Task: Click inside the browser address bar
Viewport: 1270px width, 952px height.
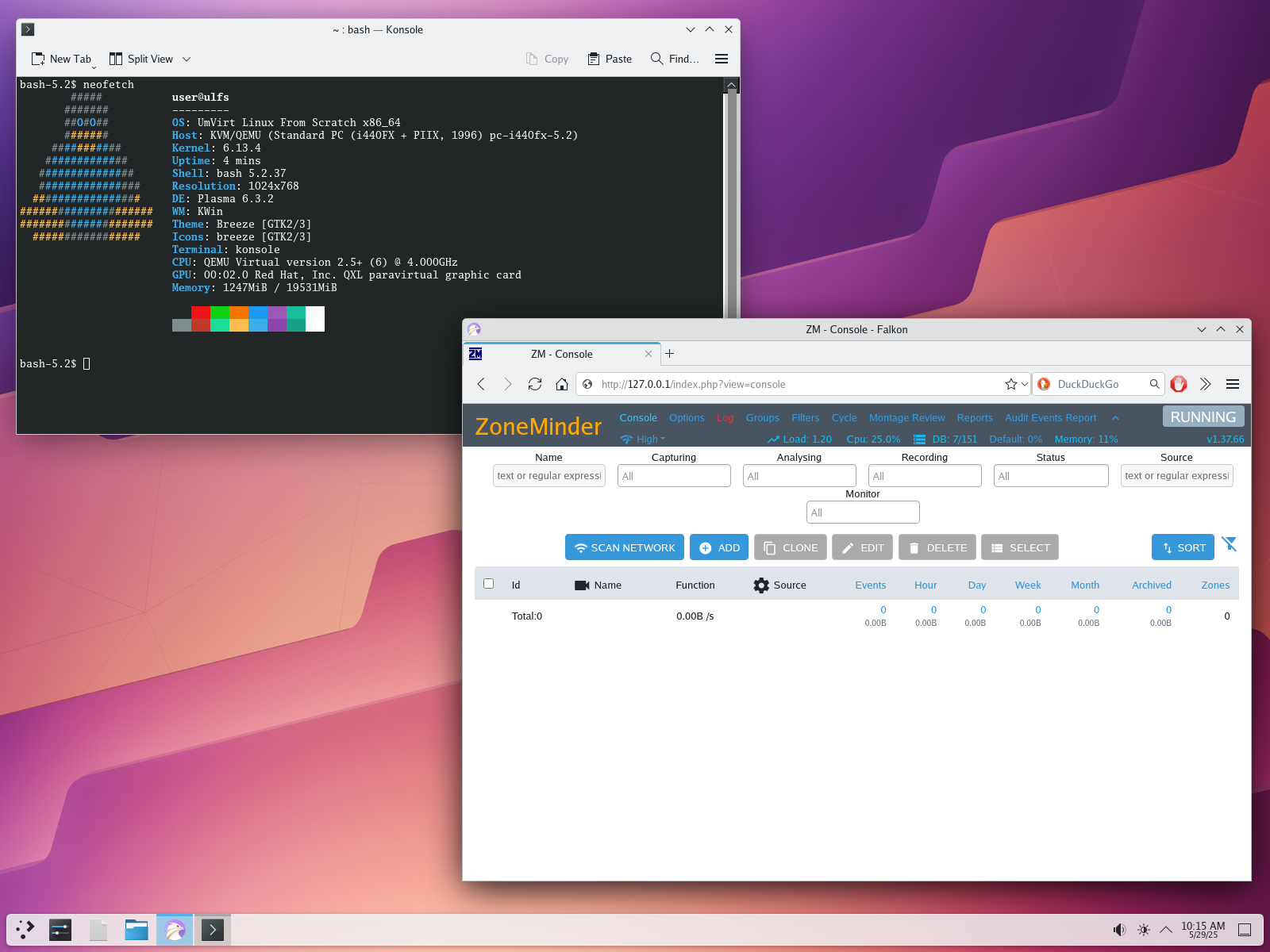Action: [794, 384]
